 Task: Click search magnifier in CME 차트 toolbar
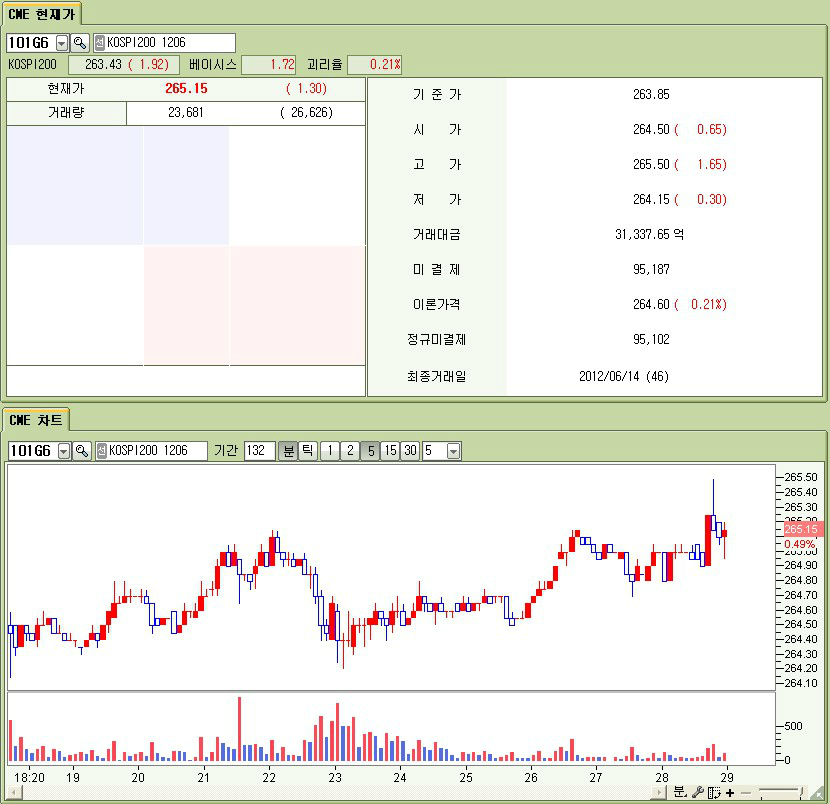coord(82,451)
